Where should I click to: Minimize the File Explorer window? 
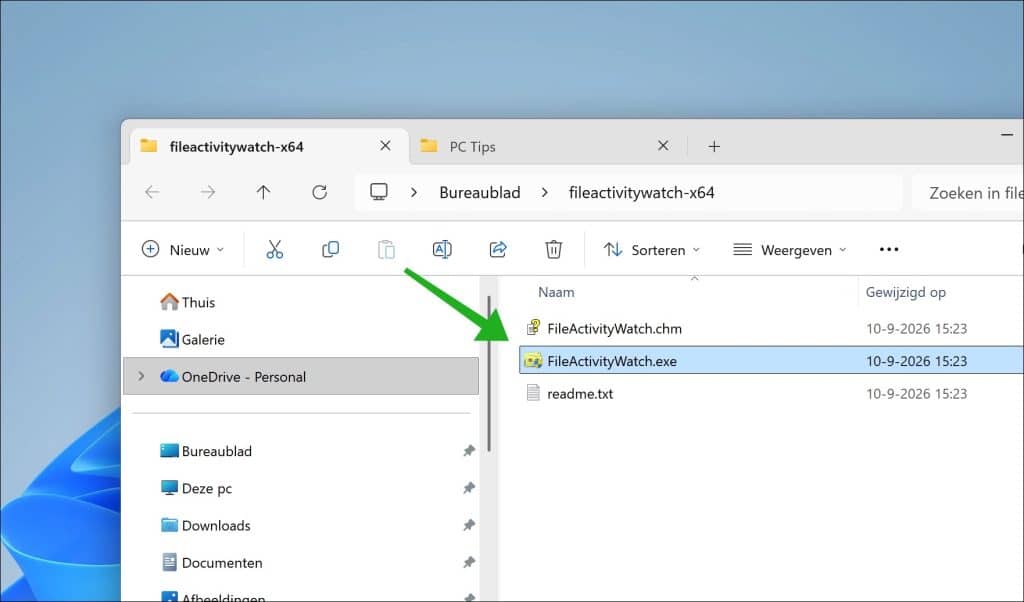[x=1006, y=135]
